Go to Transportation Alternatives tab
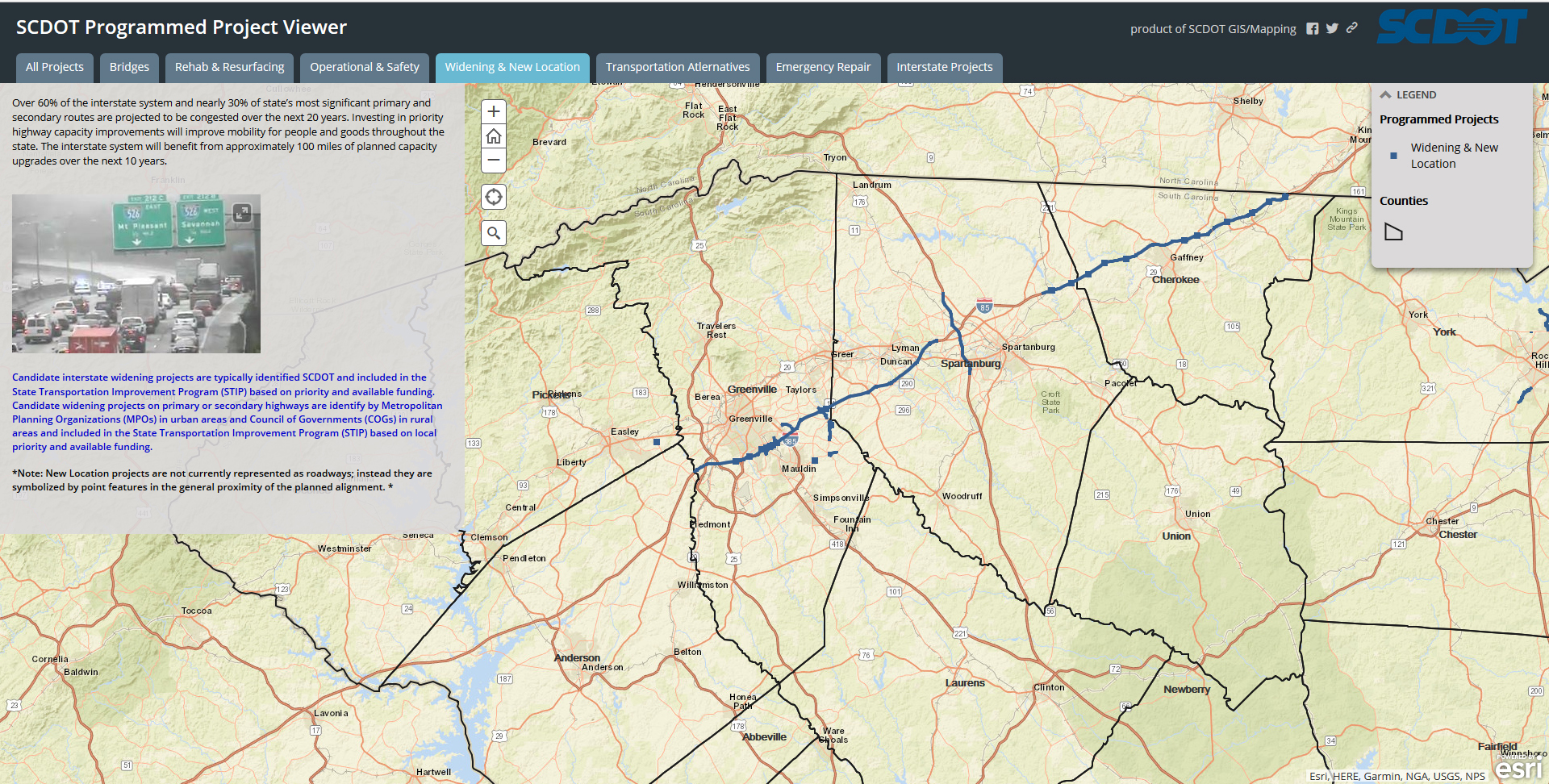The image size is (1549, 784). point(678,67)
